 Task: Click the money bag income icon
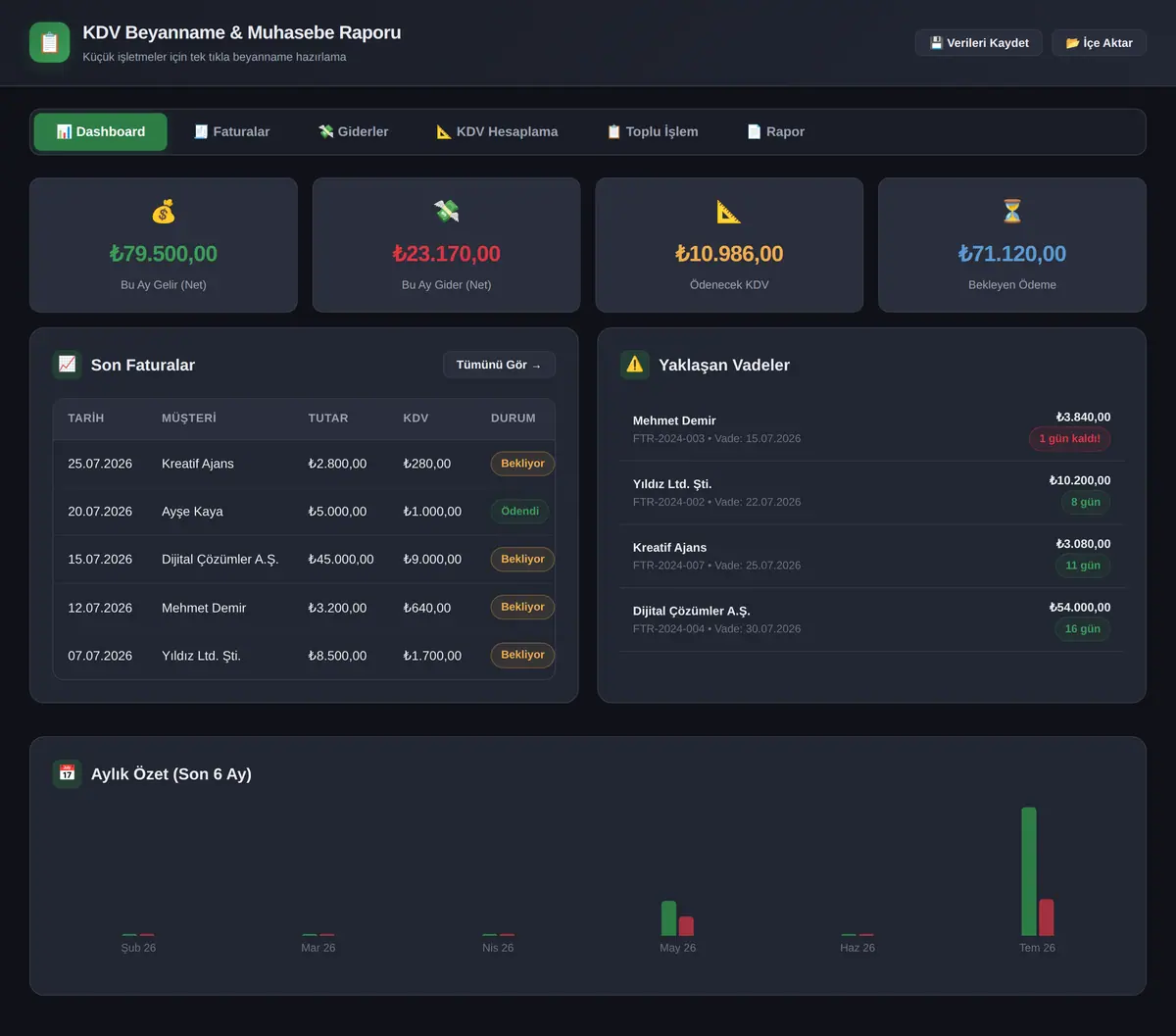coord(164,211)
